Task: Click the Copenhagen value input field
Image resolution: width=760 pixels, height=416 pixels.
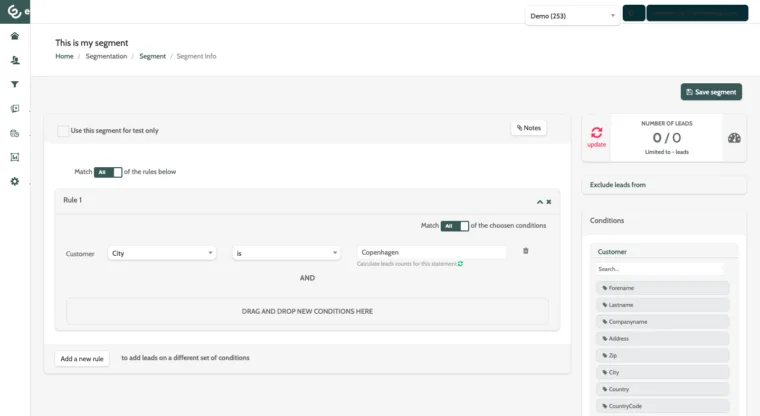Action: coord(431,252)
